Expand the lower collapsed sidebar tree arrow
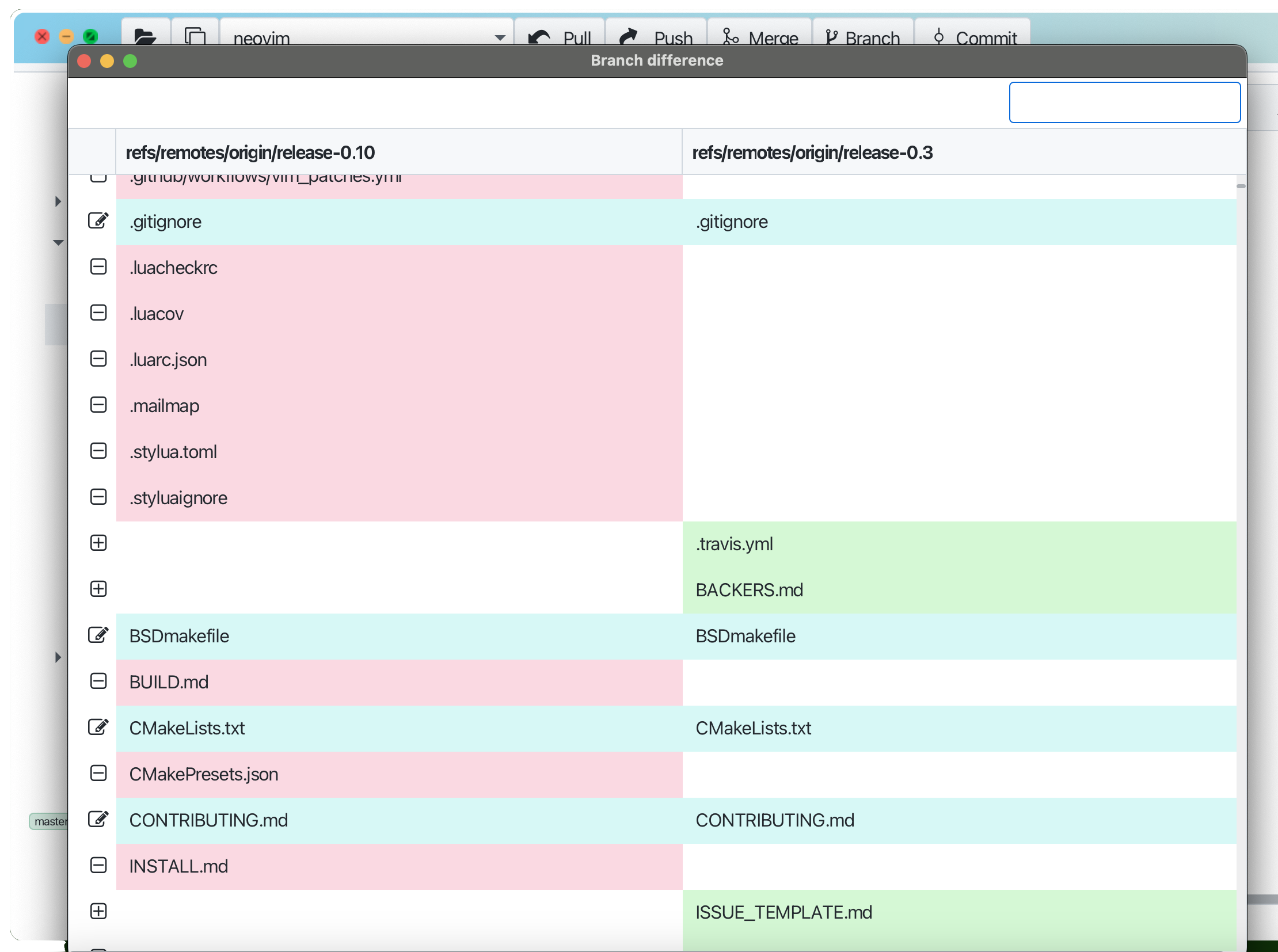Screen dimensions: 1278x952 click(58, 657)
